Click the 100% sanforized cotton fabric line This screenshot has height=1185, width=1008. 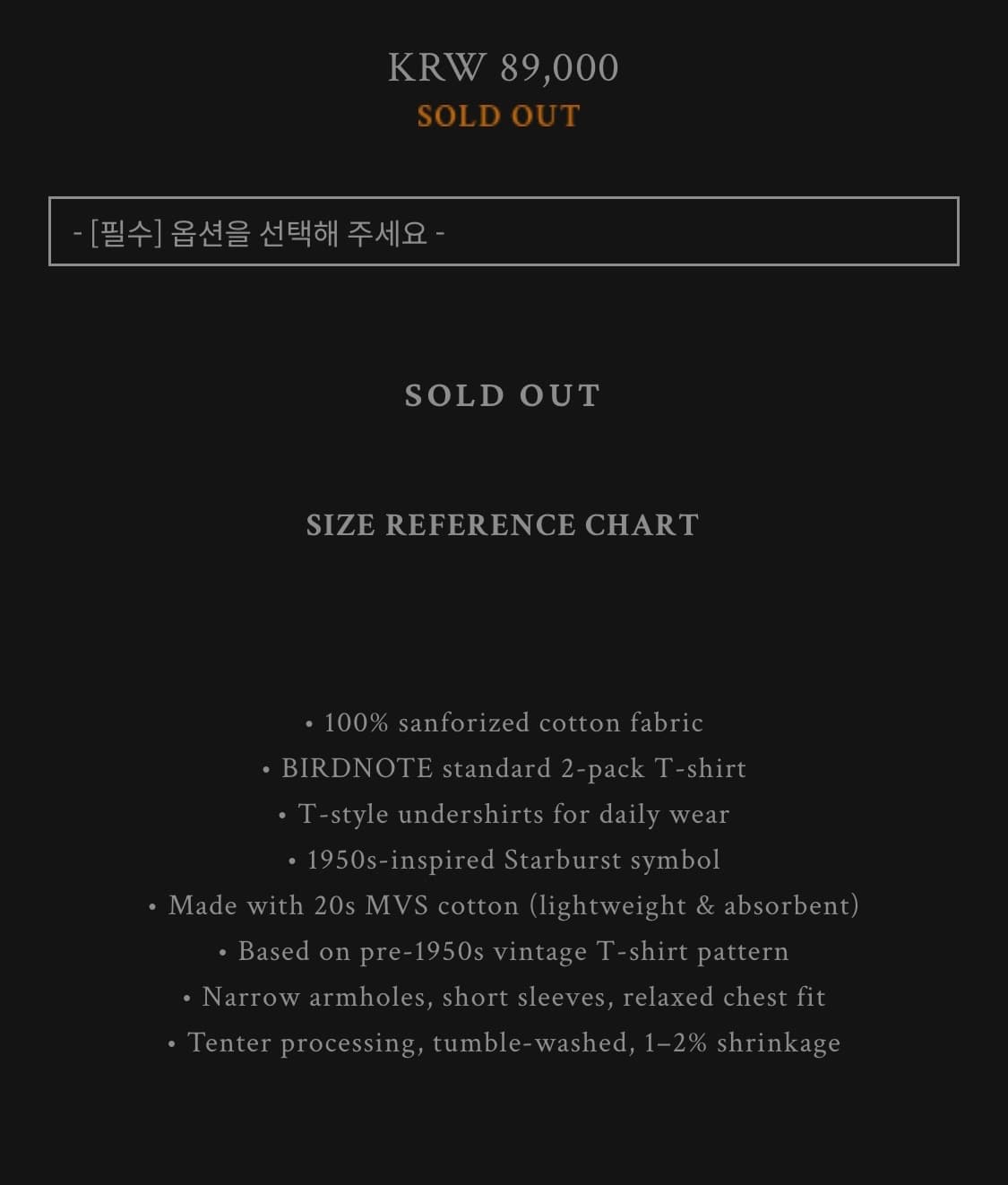click(504, 722)
